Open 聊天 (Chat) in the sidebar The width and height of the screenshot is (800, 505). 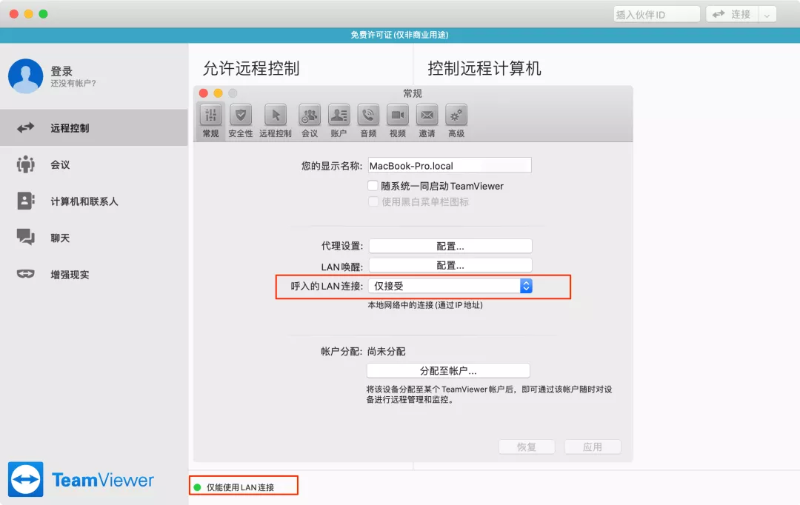coord(94,238)
